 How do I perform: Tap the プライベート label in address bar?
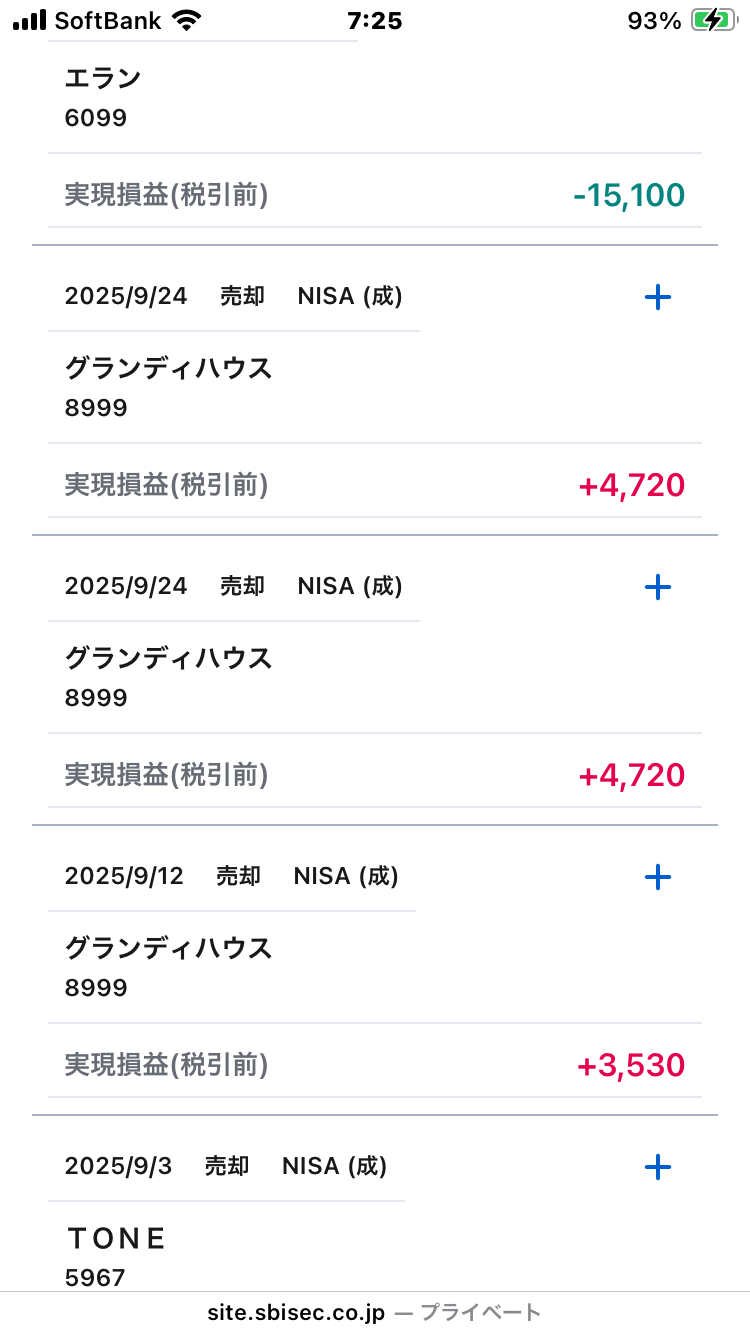tap(481, 1312)
